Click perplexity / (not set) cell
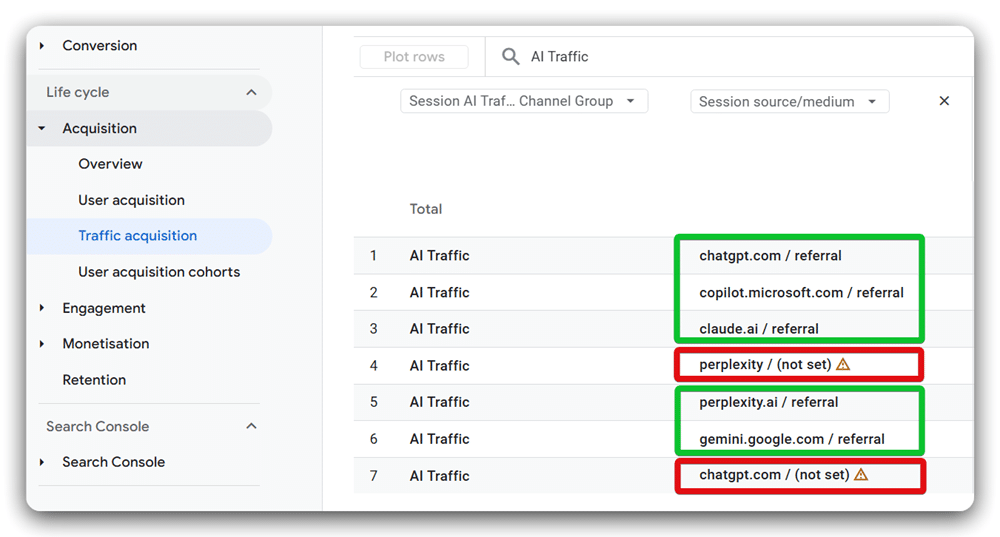 click(x=765, y=365)
